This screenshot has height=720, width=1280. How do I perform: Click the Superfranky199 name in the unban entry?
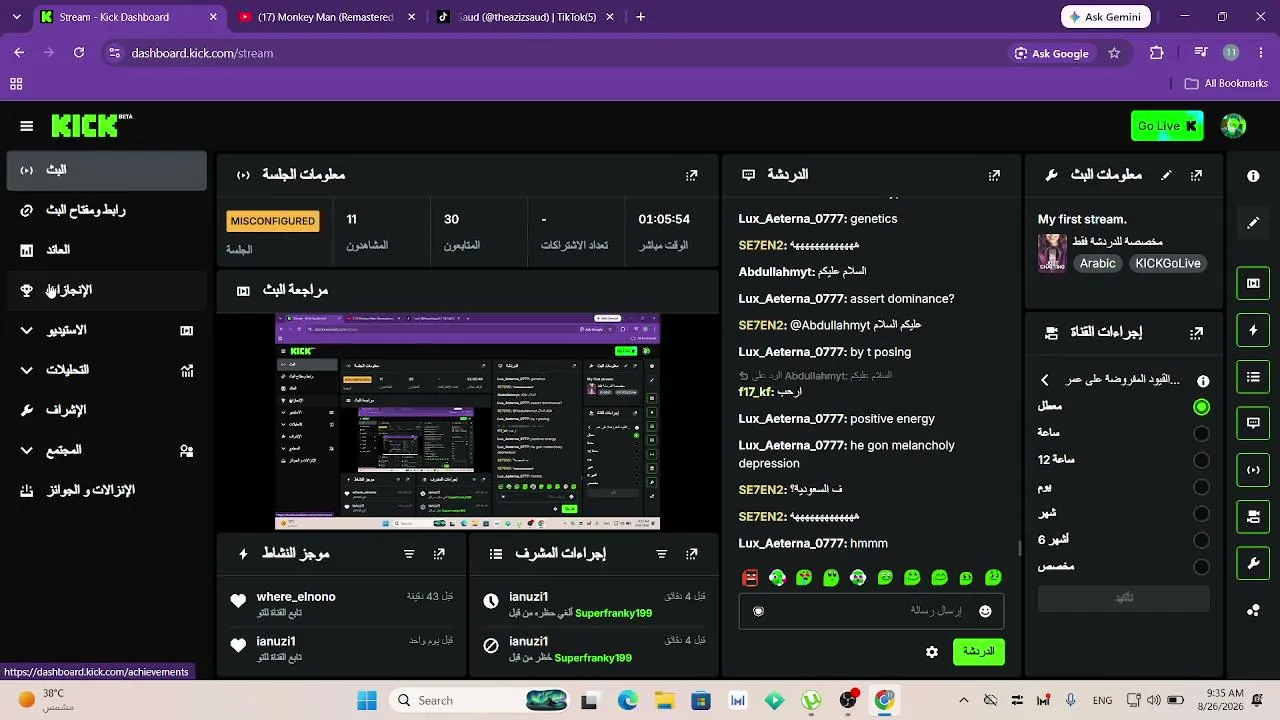coord(614,613)
